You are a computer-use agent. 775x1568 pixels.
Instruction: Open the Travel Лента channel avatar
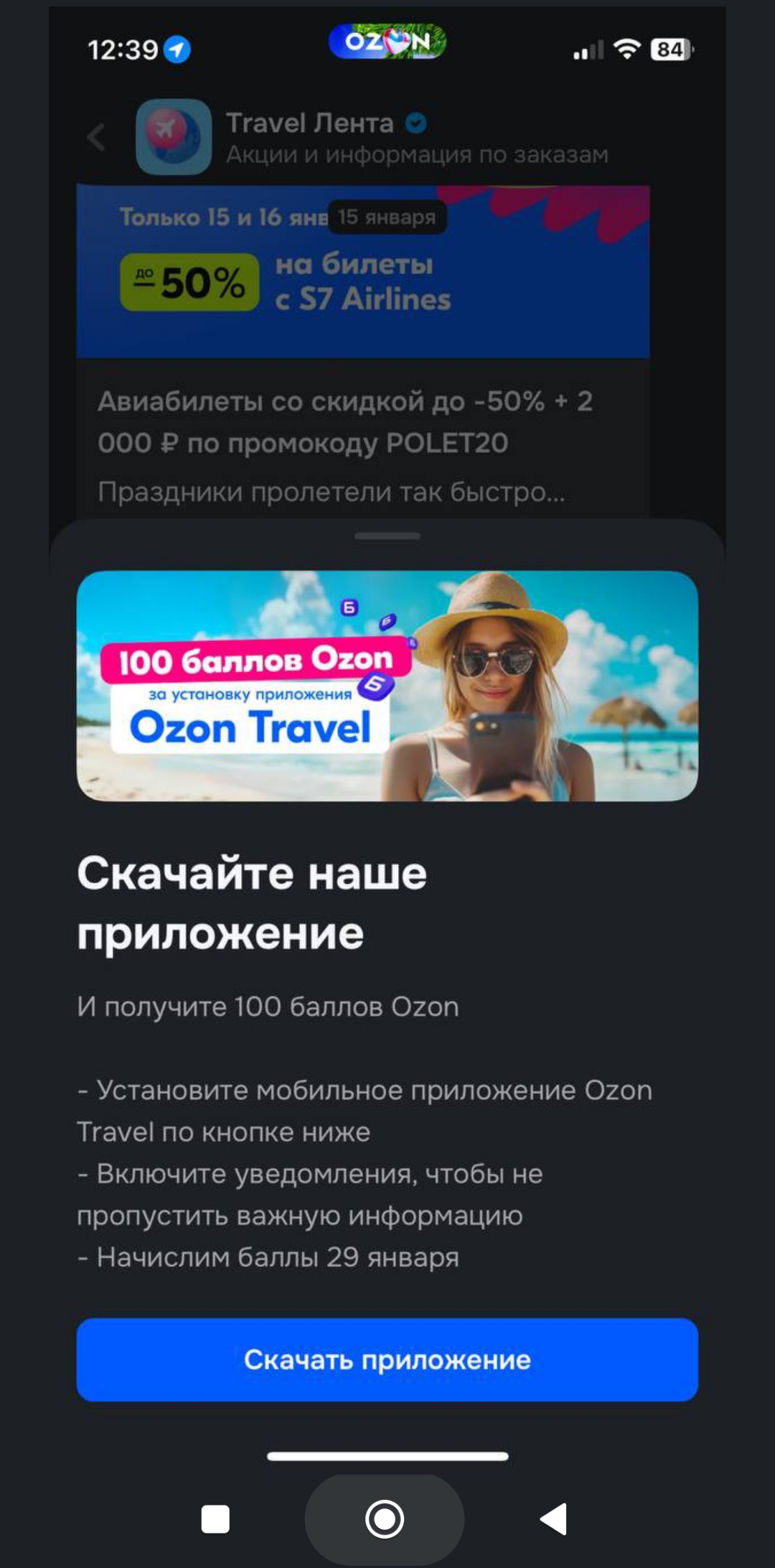174,136
